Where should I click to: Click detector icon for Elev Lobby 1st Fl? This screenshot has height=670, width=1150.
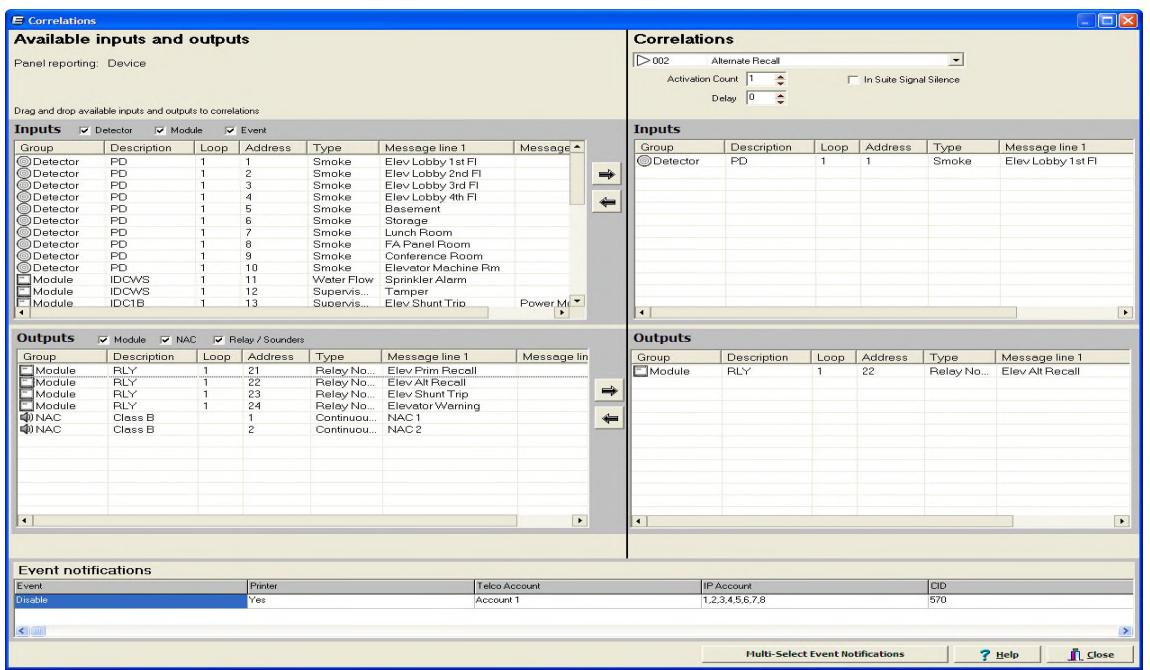[24, 162]
